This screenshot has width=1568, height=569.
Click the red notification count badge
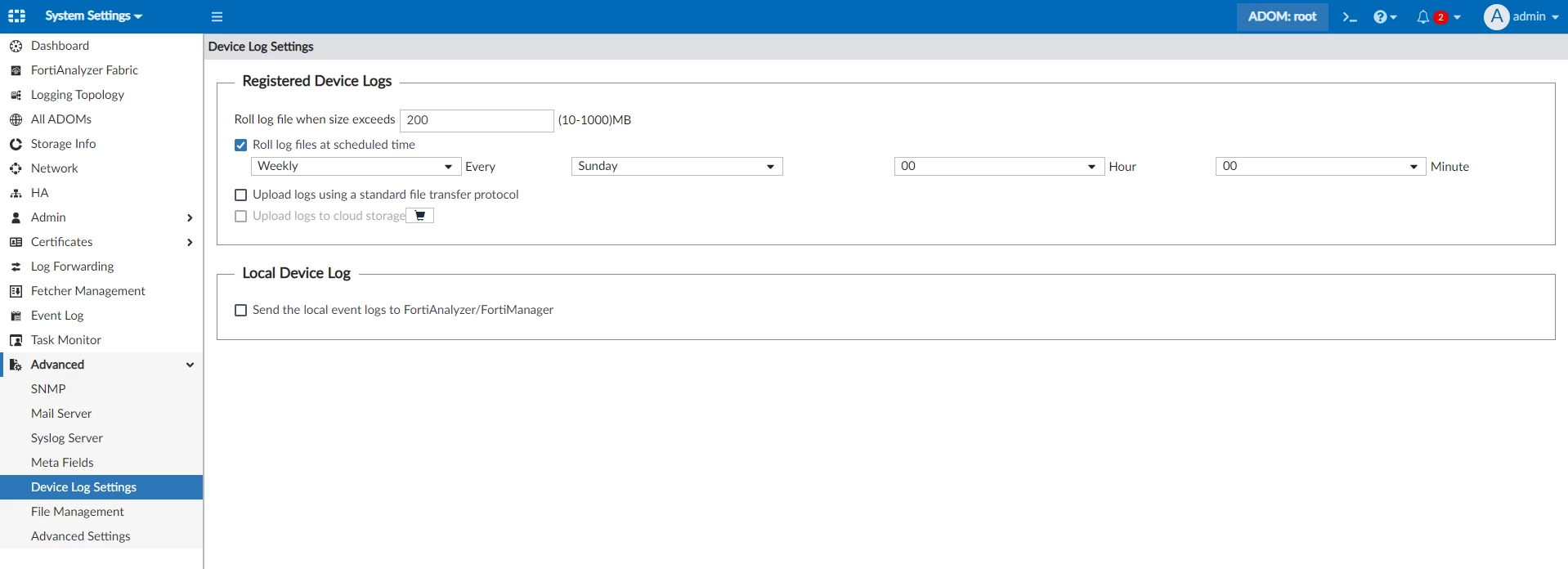pos(1440,17)
